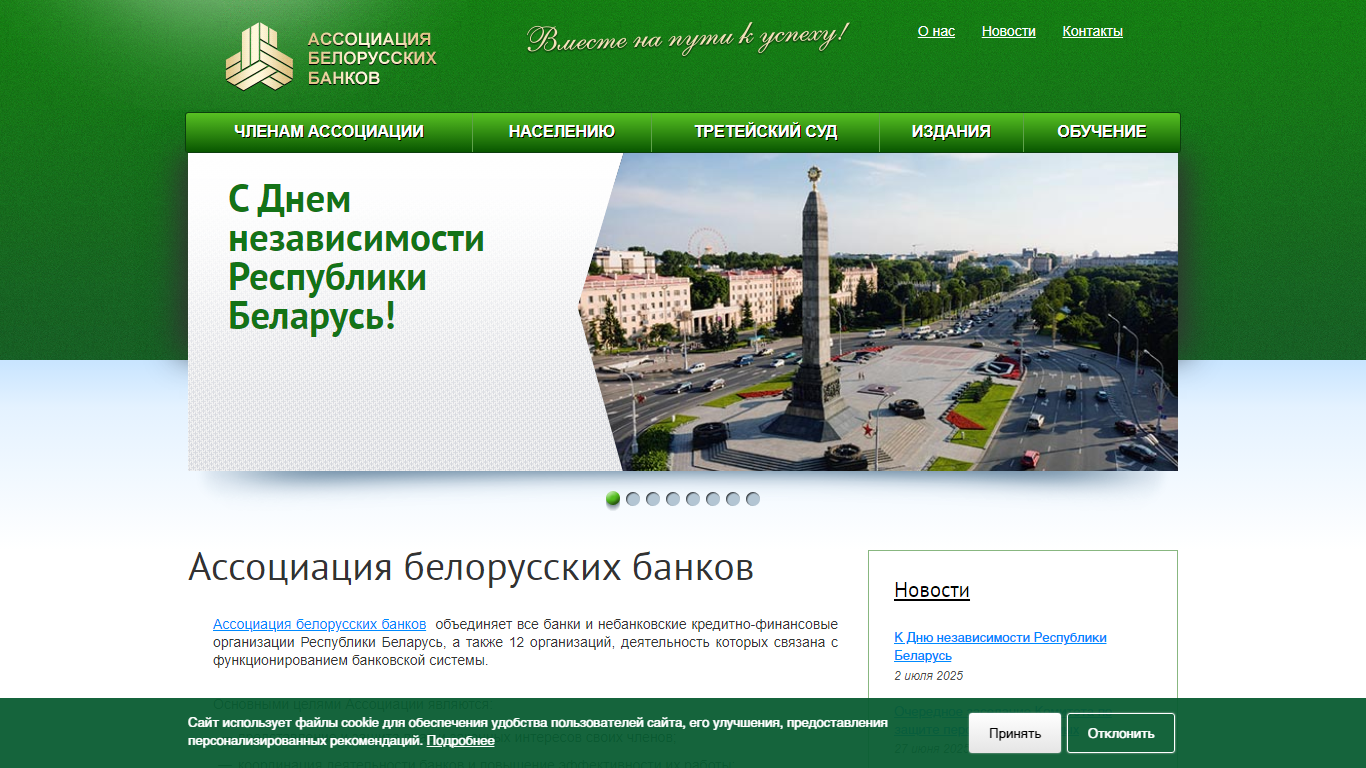This screenshot has width=1366, height=768.
Task: Open the Контакты link
Action: click(x=1092, y=31)
